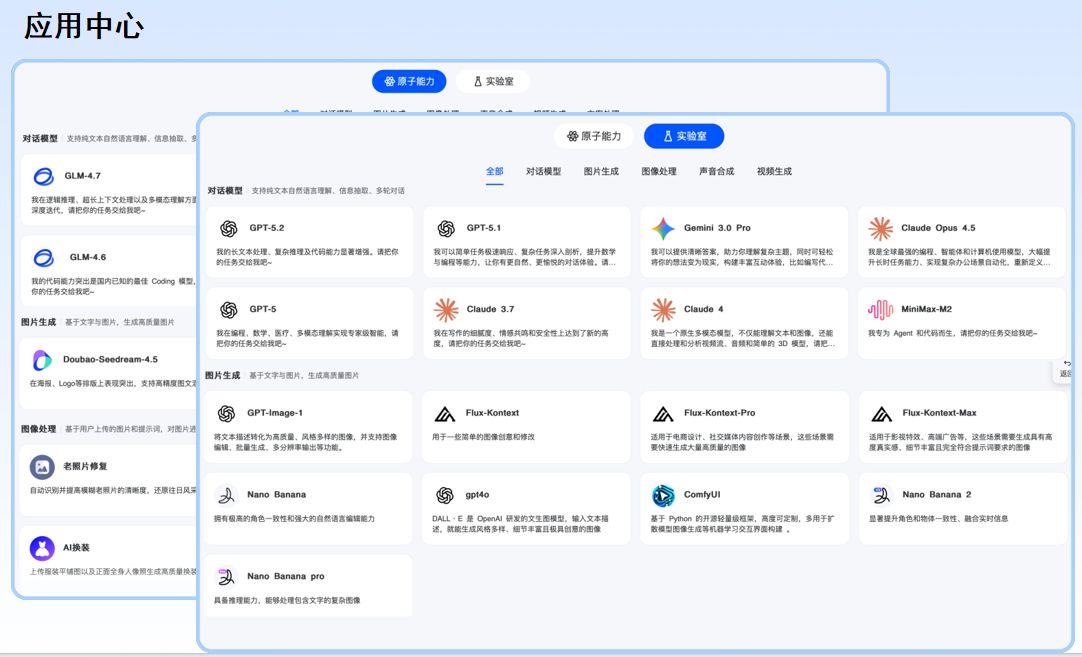Open the 图片生成 filter tab
The width and height of the screenshot is (1082, 657).
coord(601,171)
